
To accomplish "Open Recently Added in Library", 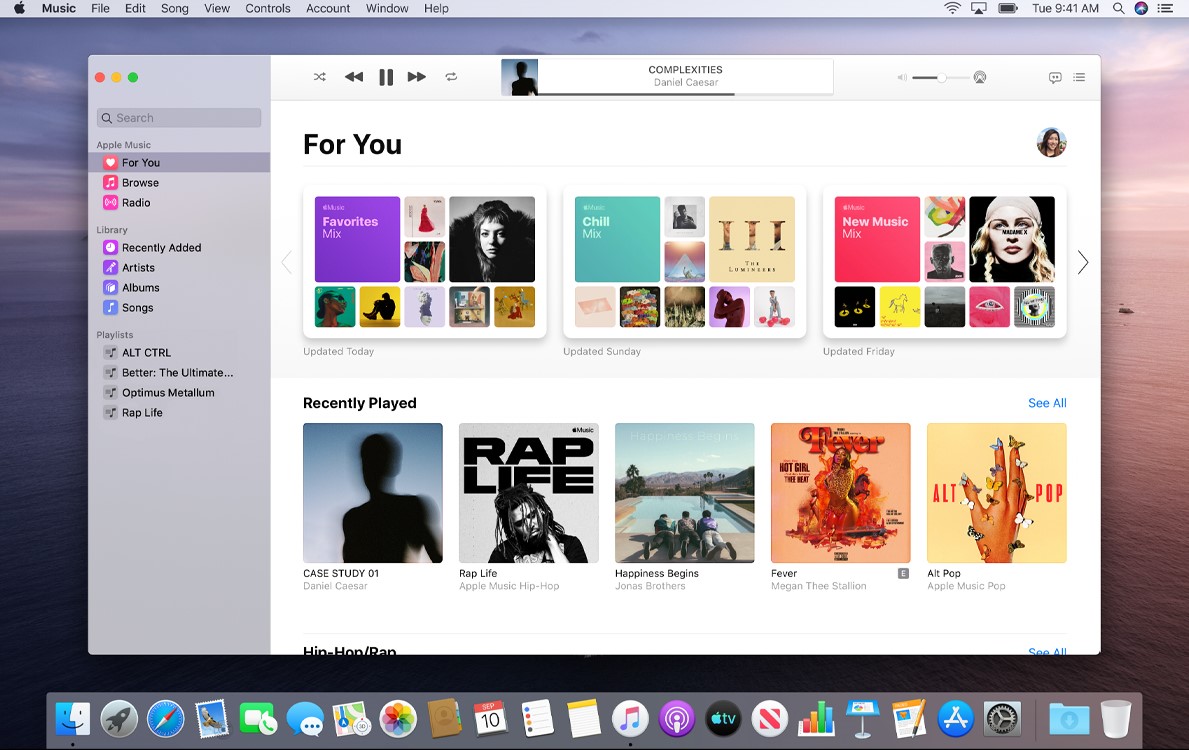I will click(161, 248).
